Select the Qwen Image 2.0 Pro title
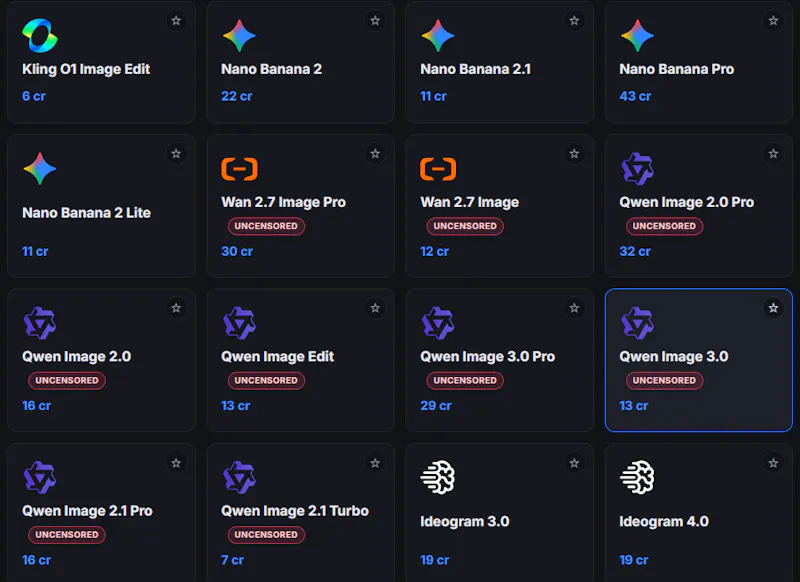 [686, 203]
